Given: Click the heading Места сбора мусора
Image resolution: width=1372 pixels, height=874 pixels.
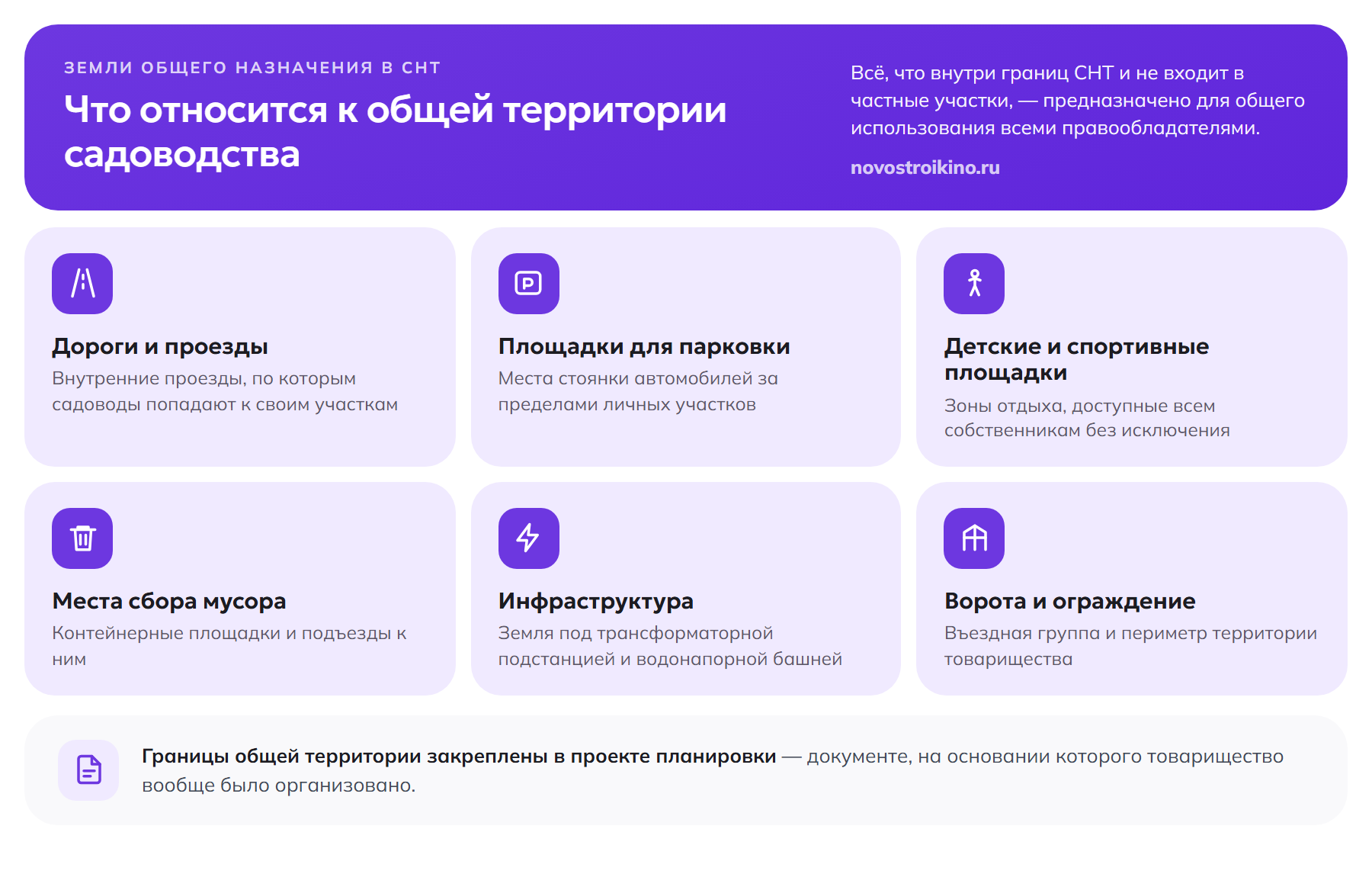Looking at the screenshot, I should 169,602.
